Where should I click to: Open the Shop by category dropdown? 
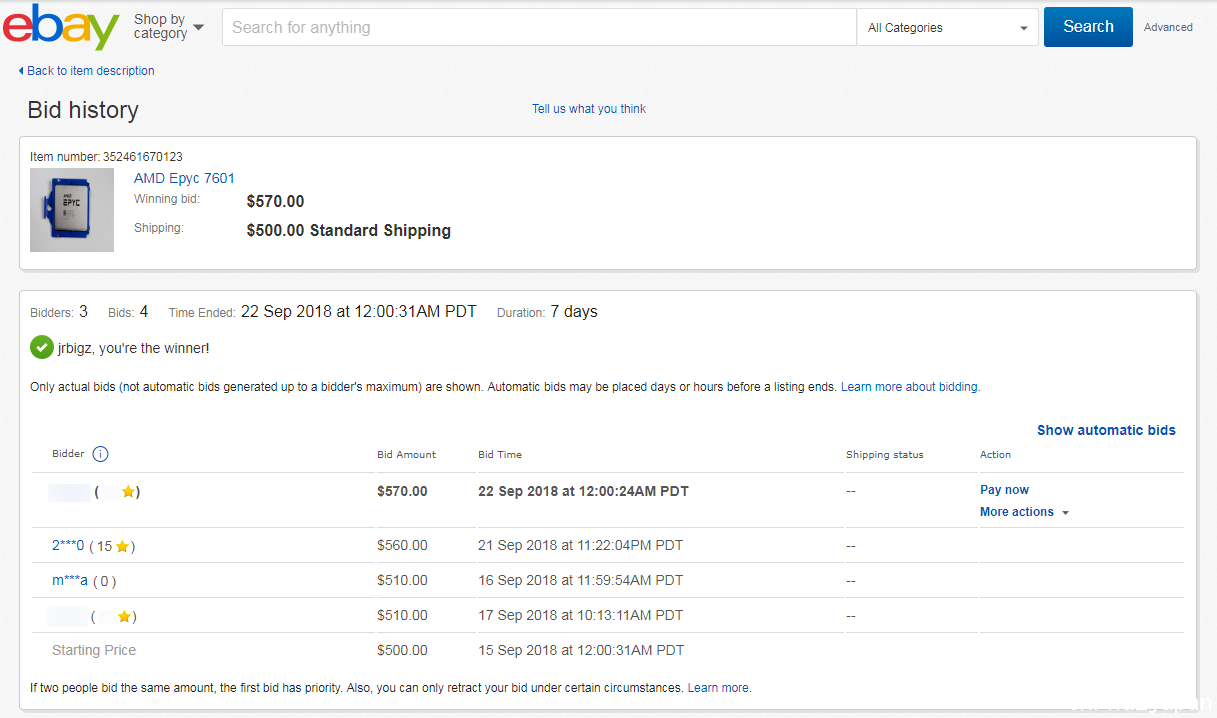[168, 27]
